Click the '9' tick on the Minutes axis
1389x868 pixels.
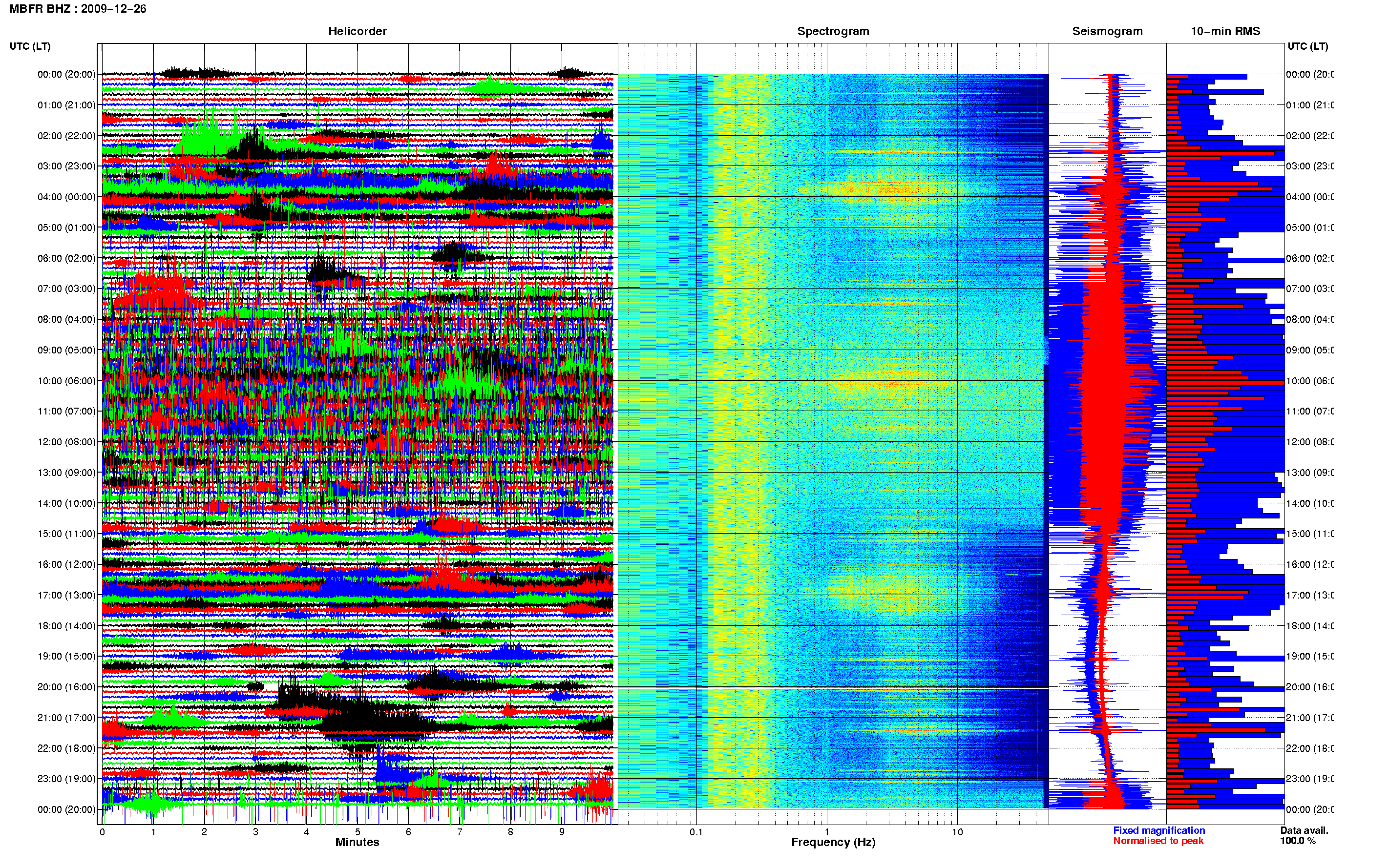click(x=562, y=832)
